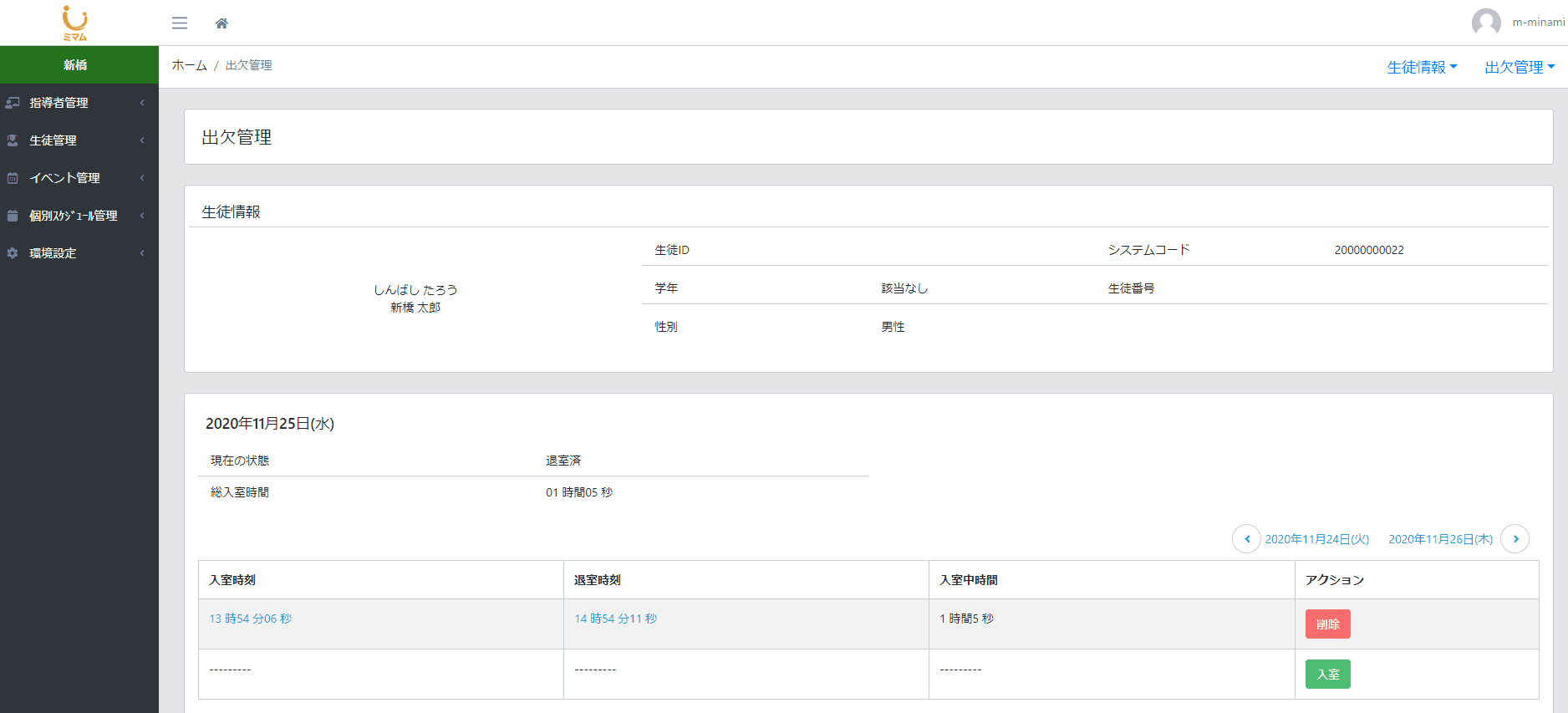1568x713 pixels.
Task: Click the home icon in top bar
Action: click(221, 23)
